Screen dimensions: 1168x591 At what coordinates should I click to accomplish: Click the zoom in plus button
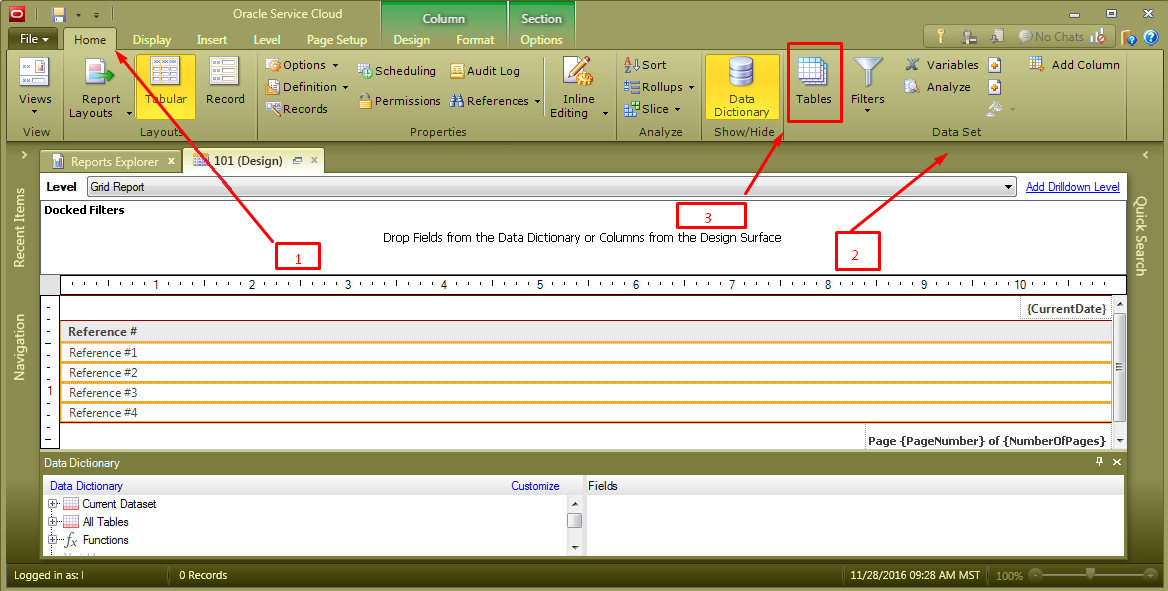[x=1150, y=575]
